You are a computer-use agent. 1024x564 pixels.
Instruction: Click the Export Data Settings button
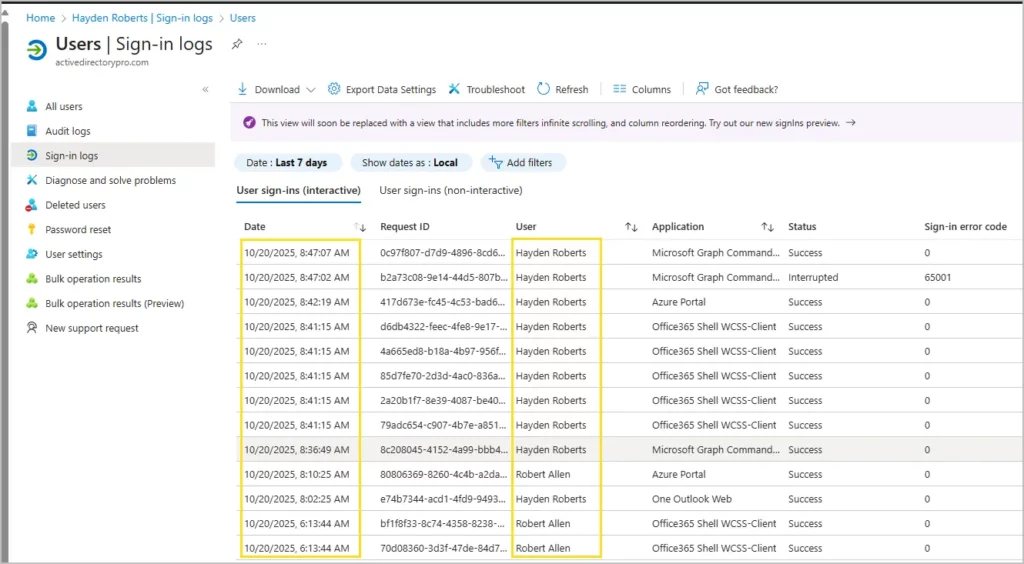pyautogui.click(x=382, y=89)
